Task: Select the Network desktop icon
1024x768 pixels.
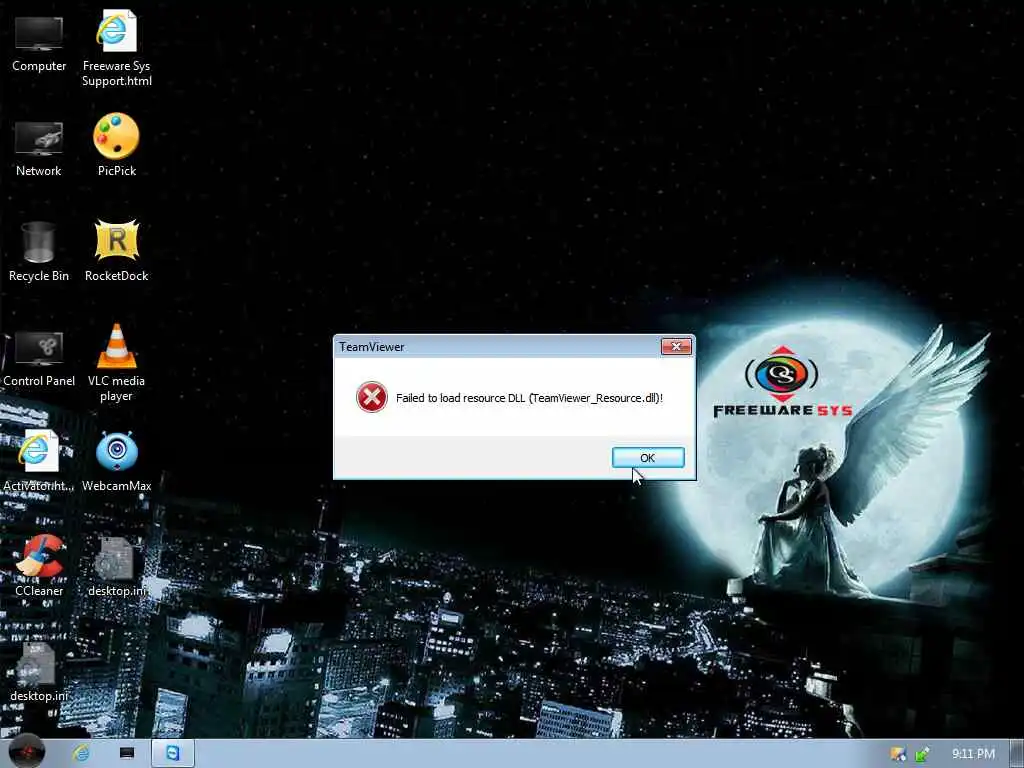Action: click(x=39, y=149)
